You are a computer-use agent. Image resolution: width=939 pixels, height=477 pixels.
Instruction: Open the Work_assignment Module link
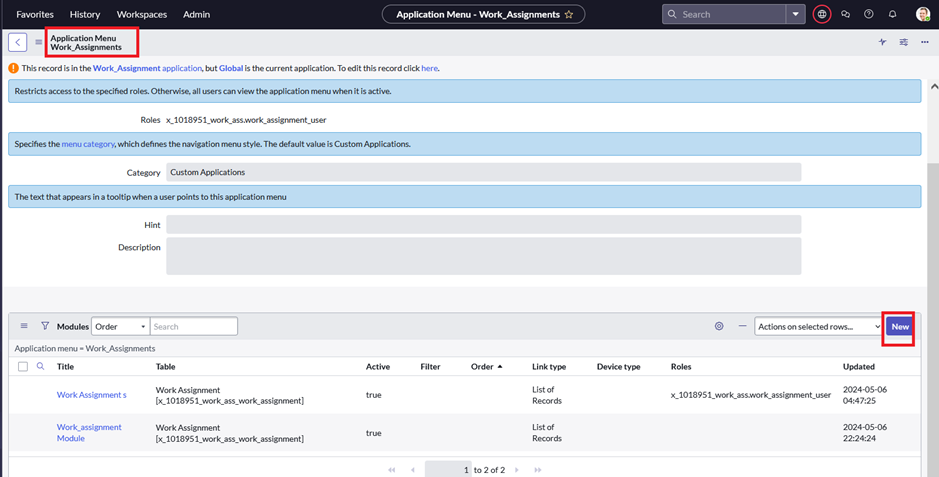point(89,432)
